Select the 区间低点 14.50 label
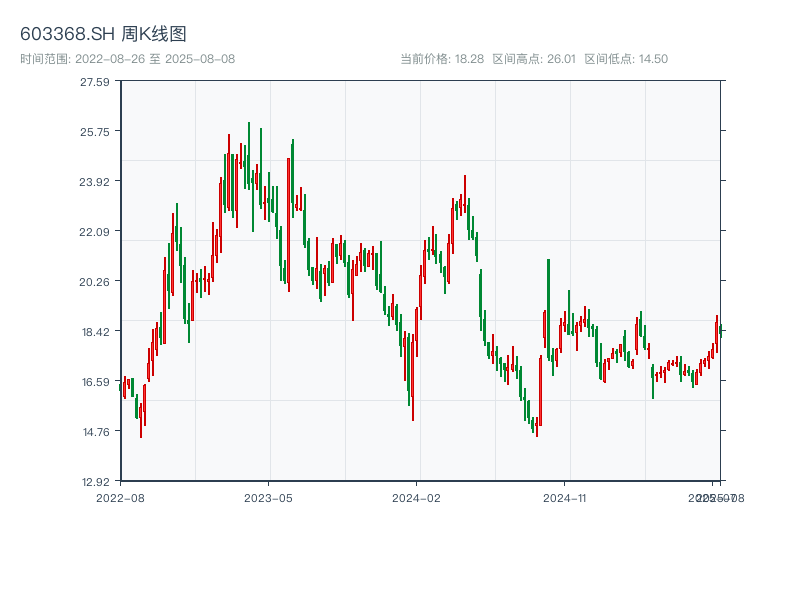The height and width of the screenshot is (600, 800). click(626, 59)
